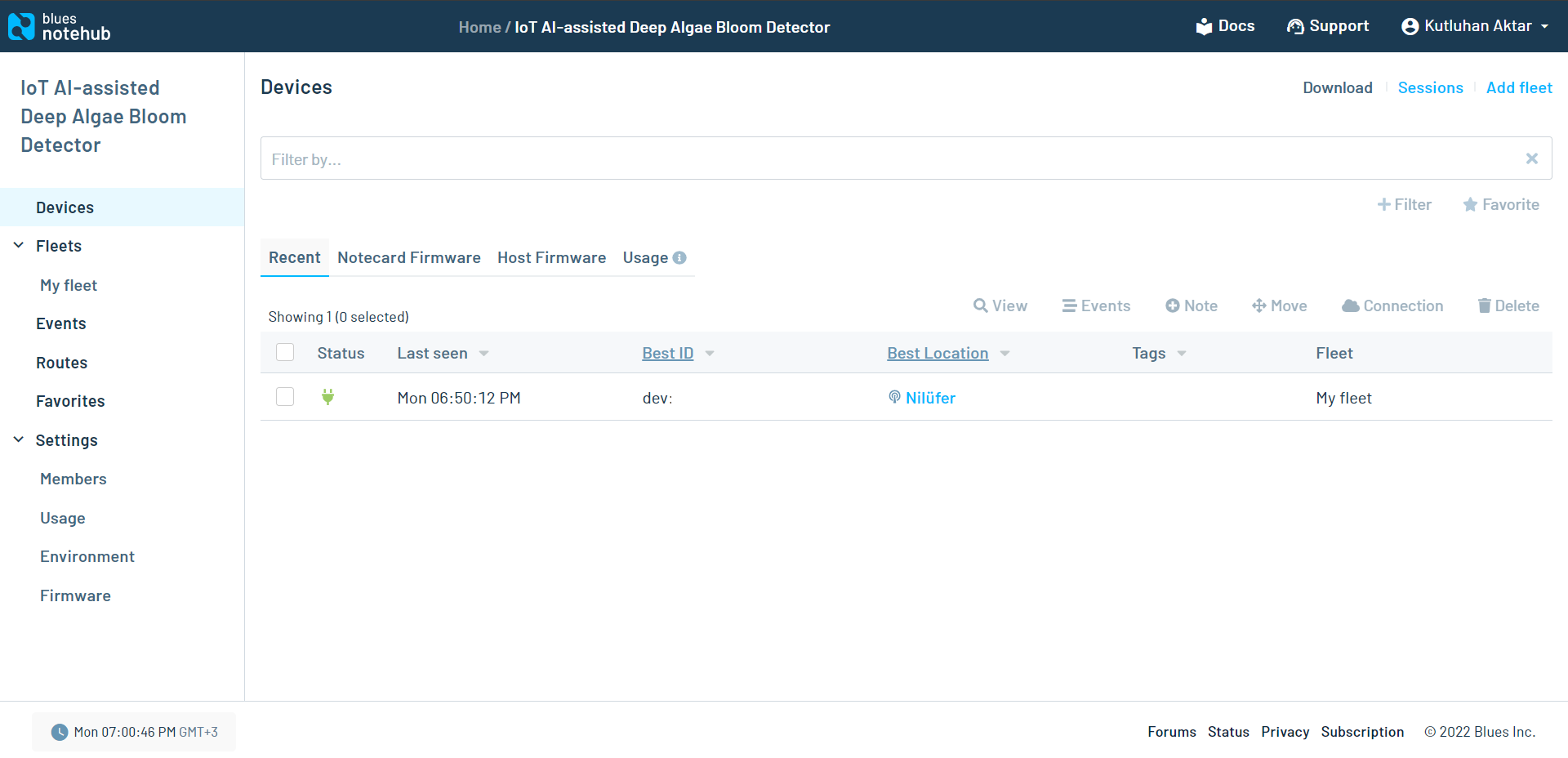The height and width of the screenshot is (758, 1568).
Task: Click into the Filter by input field
Action: 890,158
